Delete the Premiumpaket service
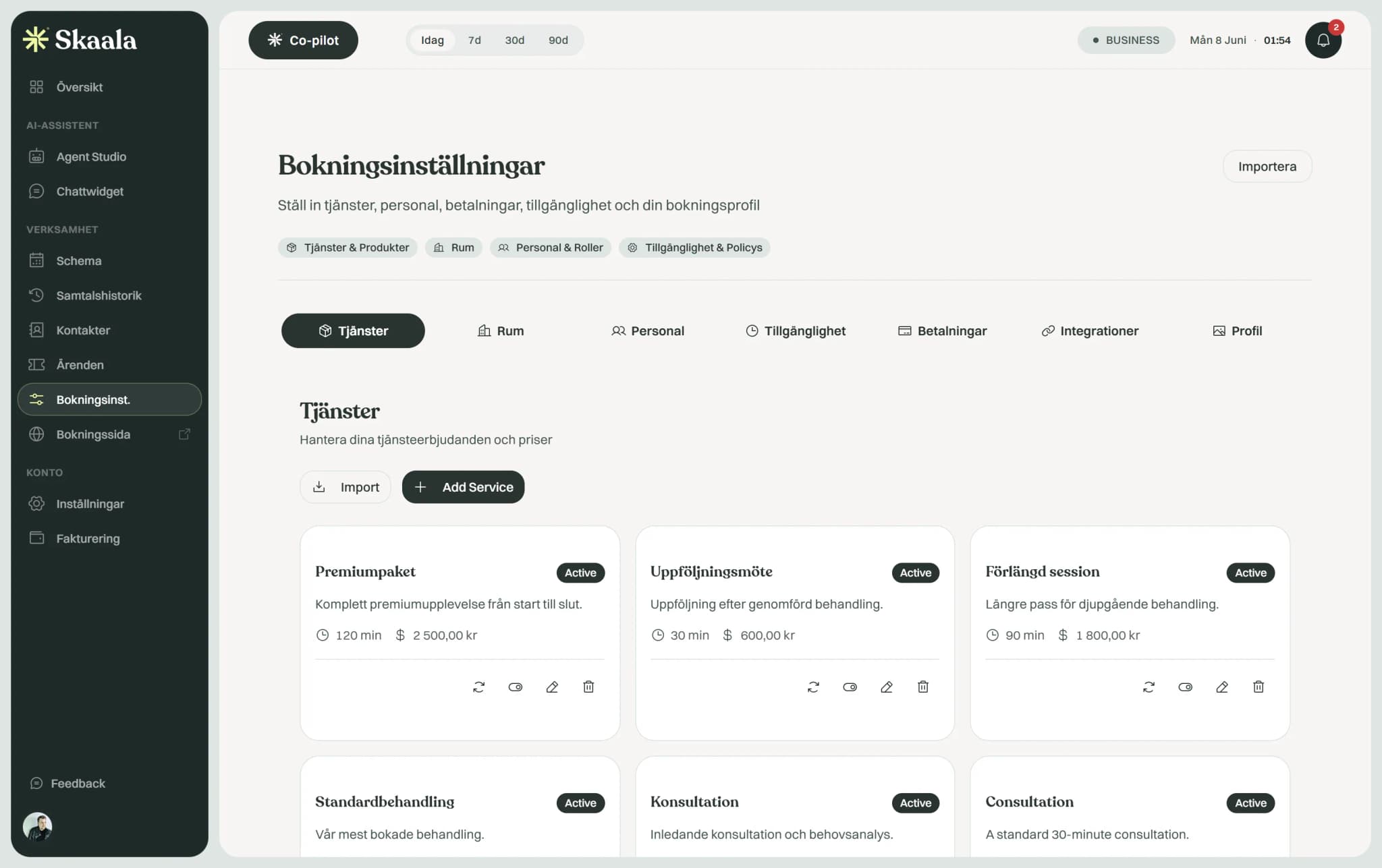This screenshot has height=868, width=1382. tap(588, 687)
